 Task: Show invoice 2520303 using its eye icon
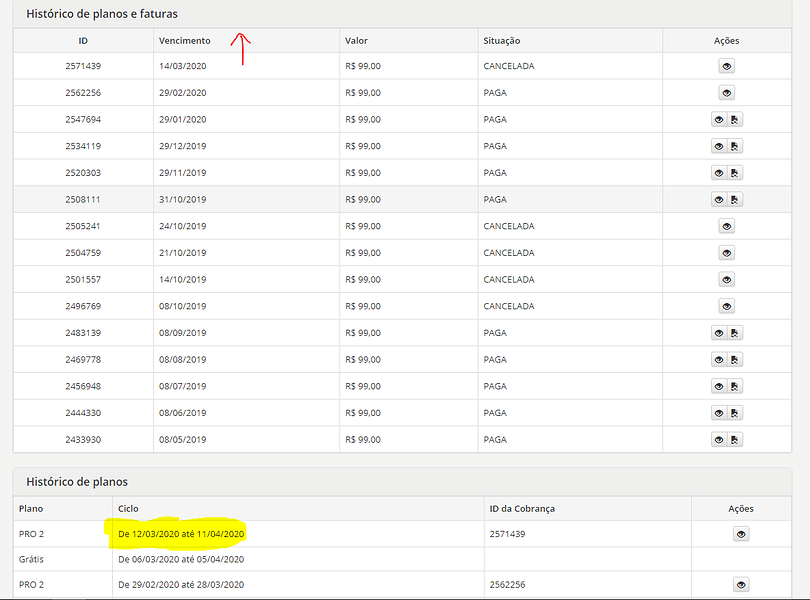[x=719, y=173]
